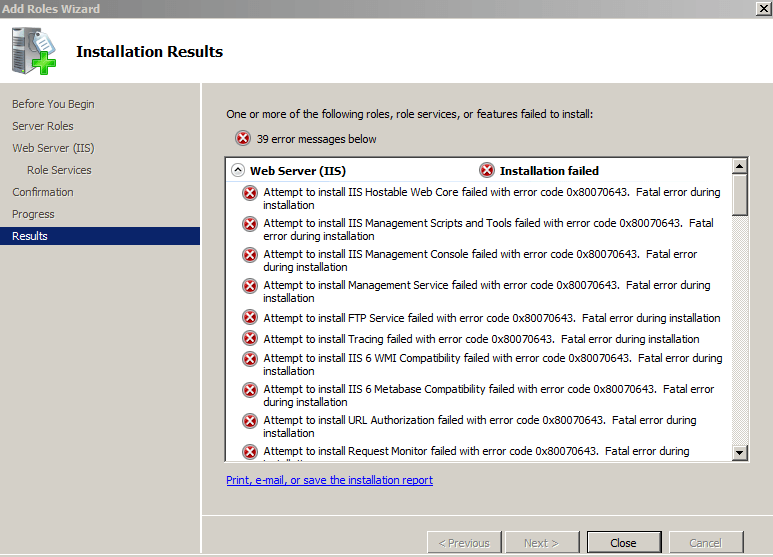Click error icon for Tracing failure

coord(250,339)
